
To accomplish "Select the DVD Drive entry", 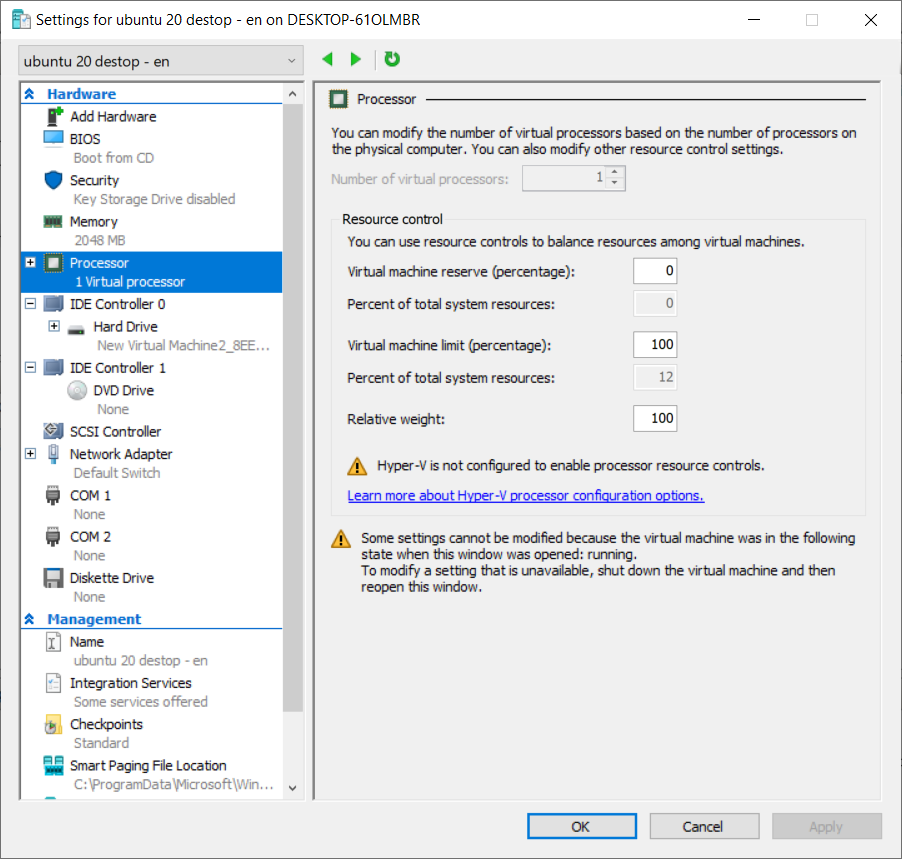I will coord(124,391).
